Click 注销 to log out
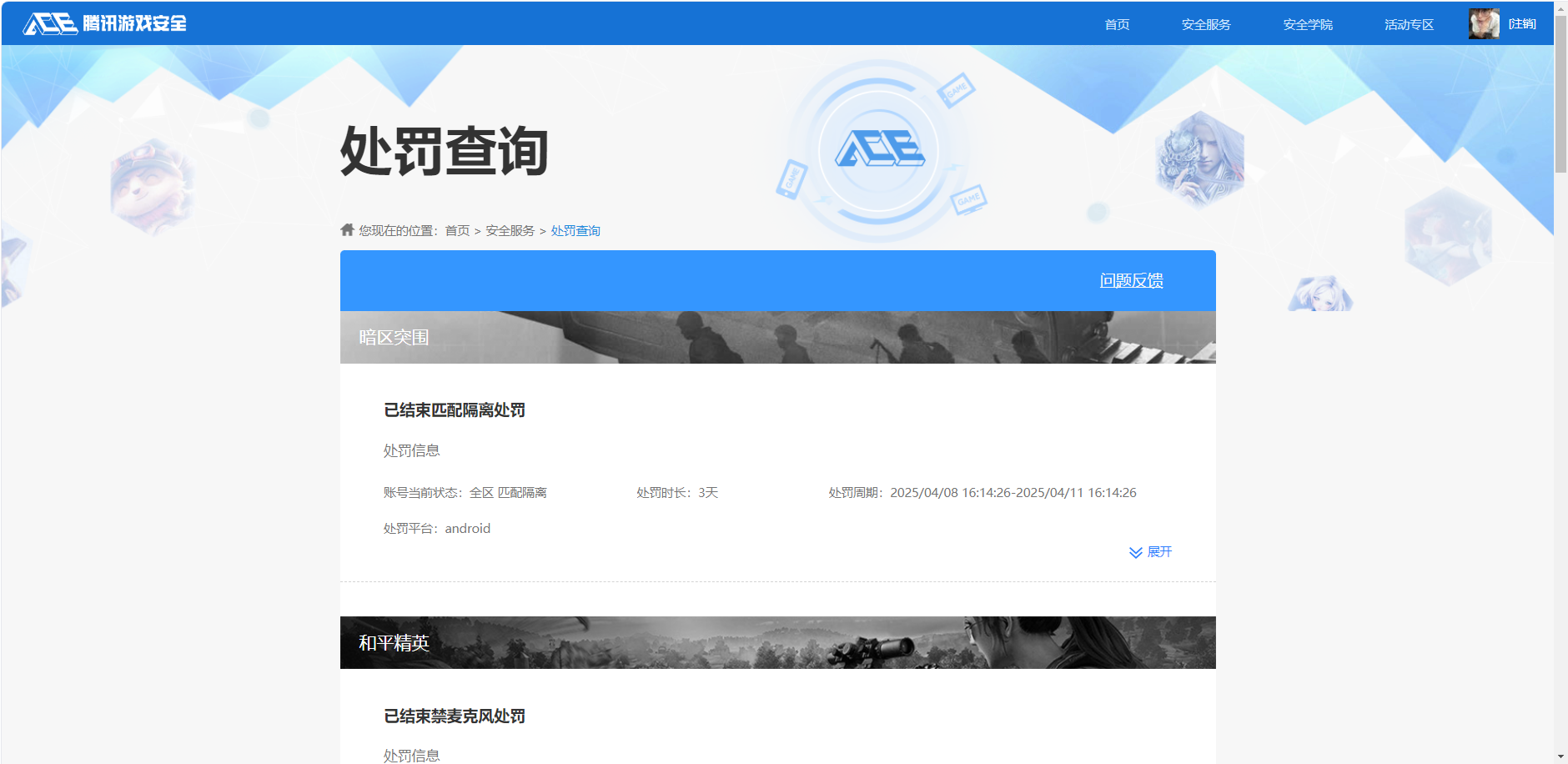 1522,23
